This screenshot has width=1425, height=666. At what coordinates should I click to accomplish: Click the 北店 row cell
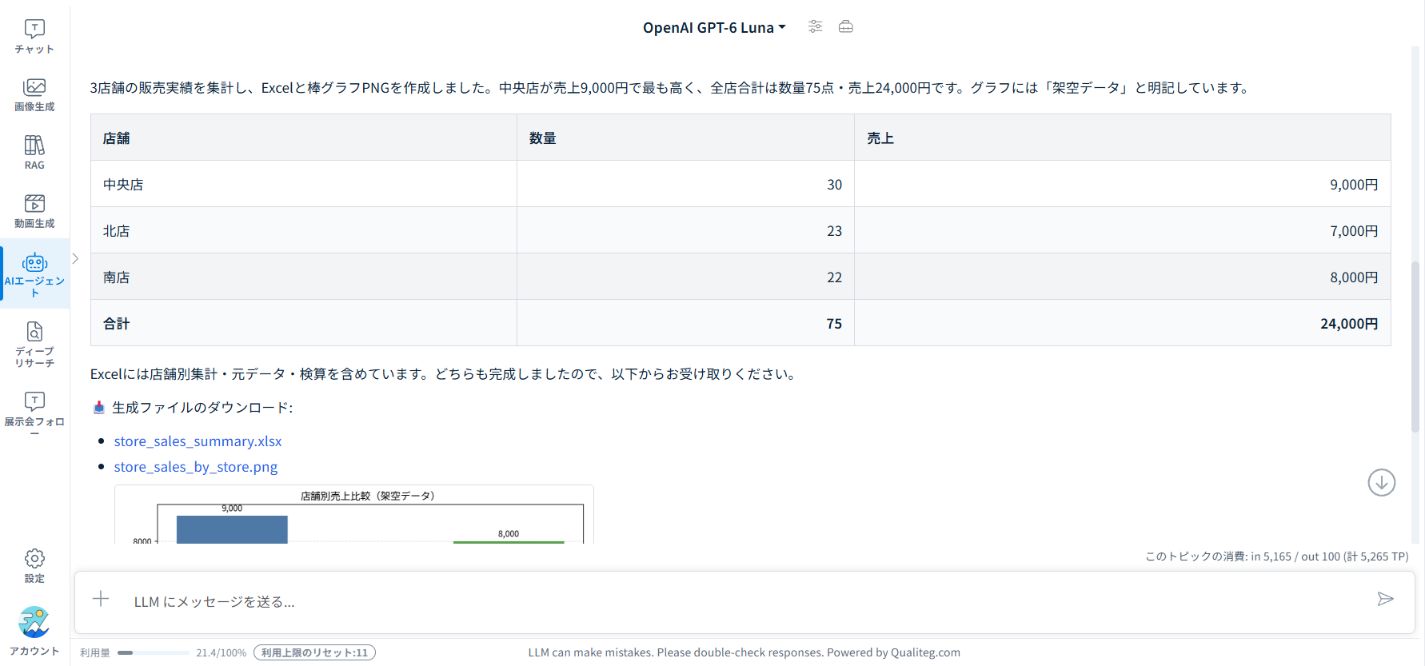point(303,231)
